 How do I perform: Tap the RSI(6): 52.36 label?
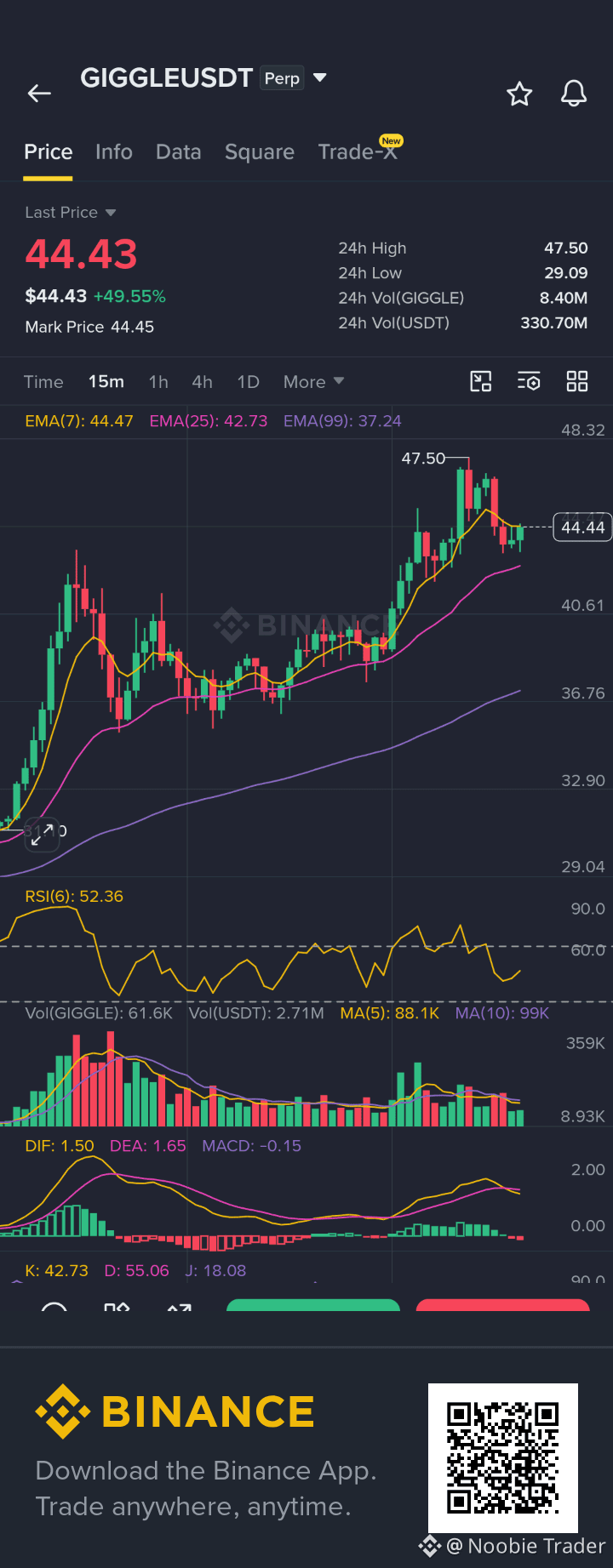[74, 897]
